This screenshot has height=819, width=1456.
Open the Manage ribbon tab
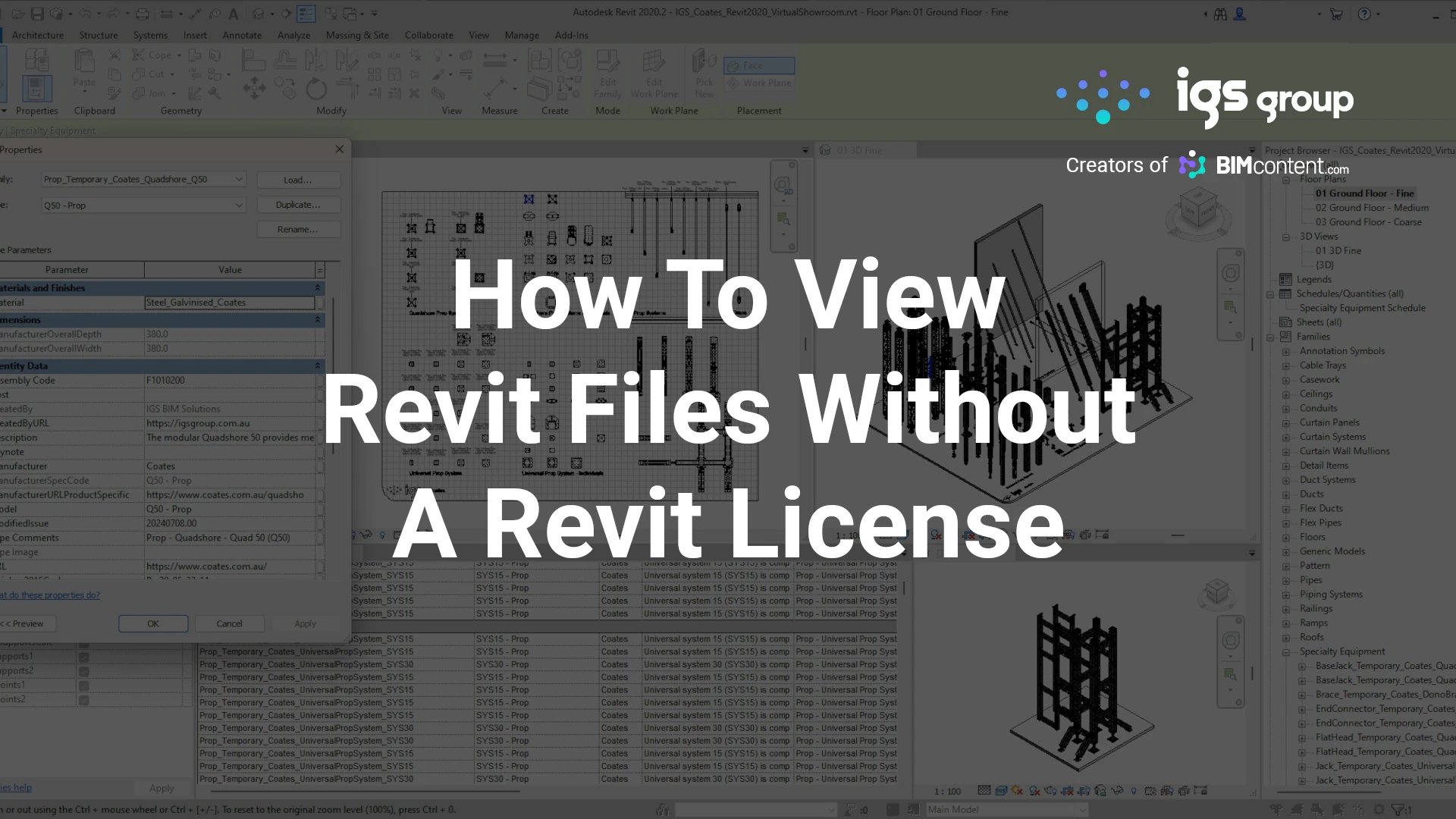pyautogui.click(x=522, y=35)
